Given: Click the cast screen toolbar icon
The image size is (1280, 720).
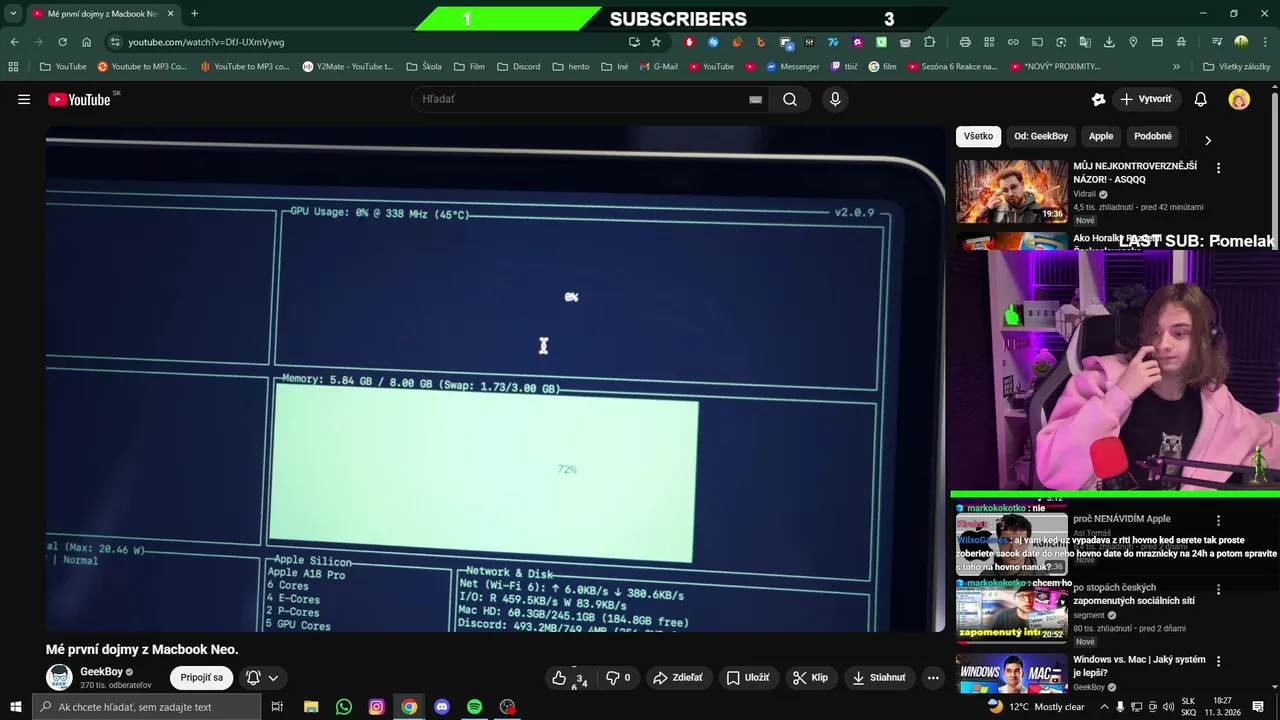Looking at the screenshot, I should pyautogui.click(x=1037, y=42).
